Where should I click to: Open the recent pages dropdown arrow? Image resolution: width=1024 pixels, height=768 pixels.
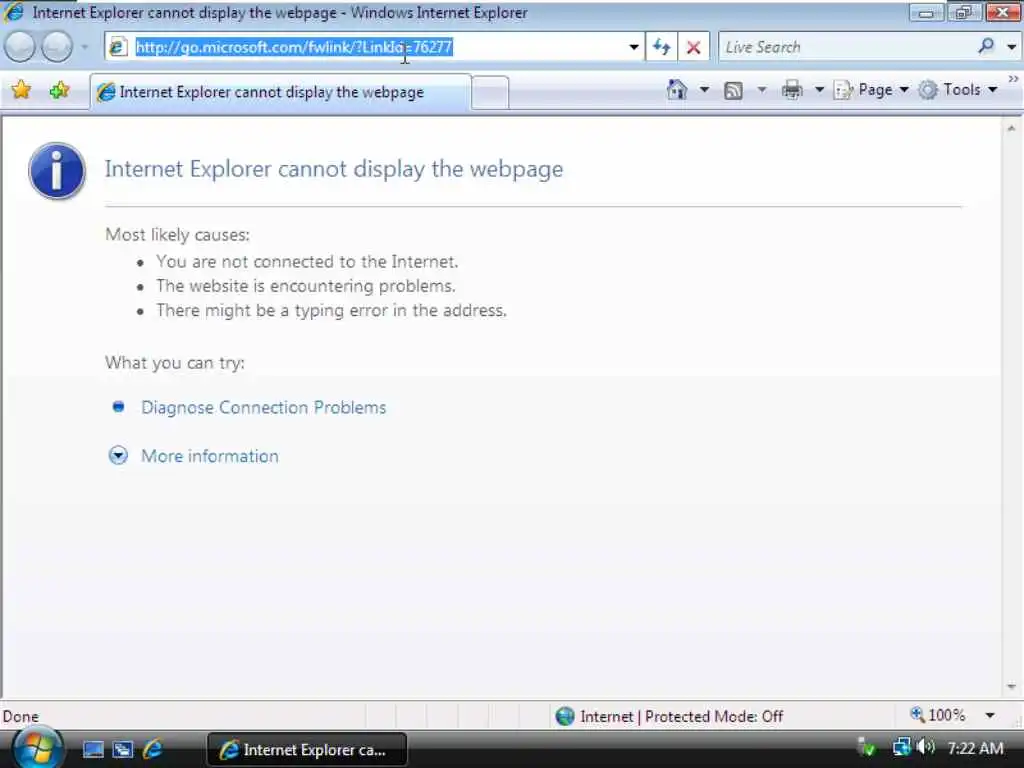coord(84,47)
